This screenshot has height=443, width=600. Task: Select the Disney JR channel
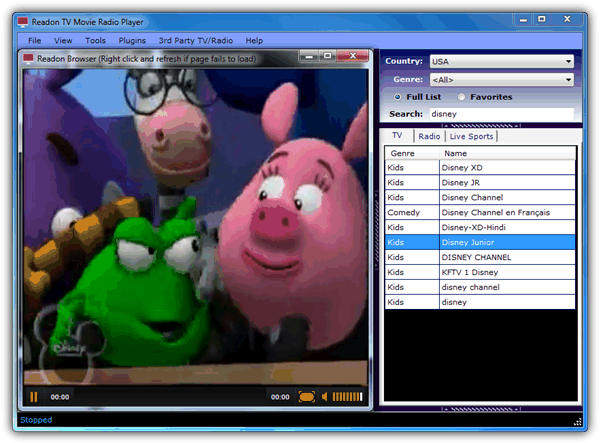point(480,182)
